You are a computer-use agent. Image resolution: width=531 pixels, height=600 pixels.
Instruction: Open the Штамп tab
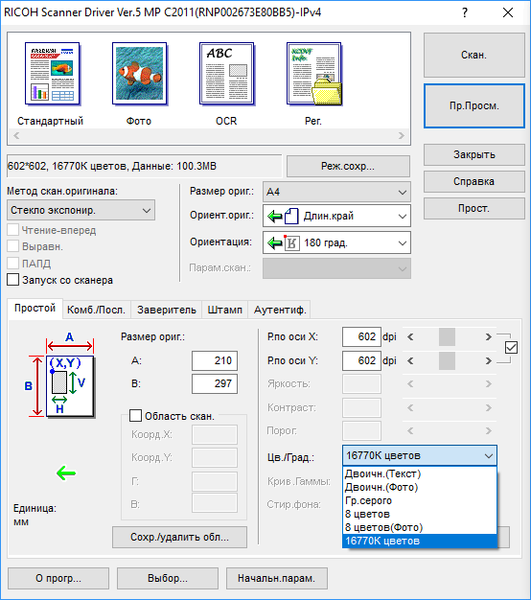pyautogui.click(x=225, y=310)
